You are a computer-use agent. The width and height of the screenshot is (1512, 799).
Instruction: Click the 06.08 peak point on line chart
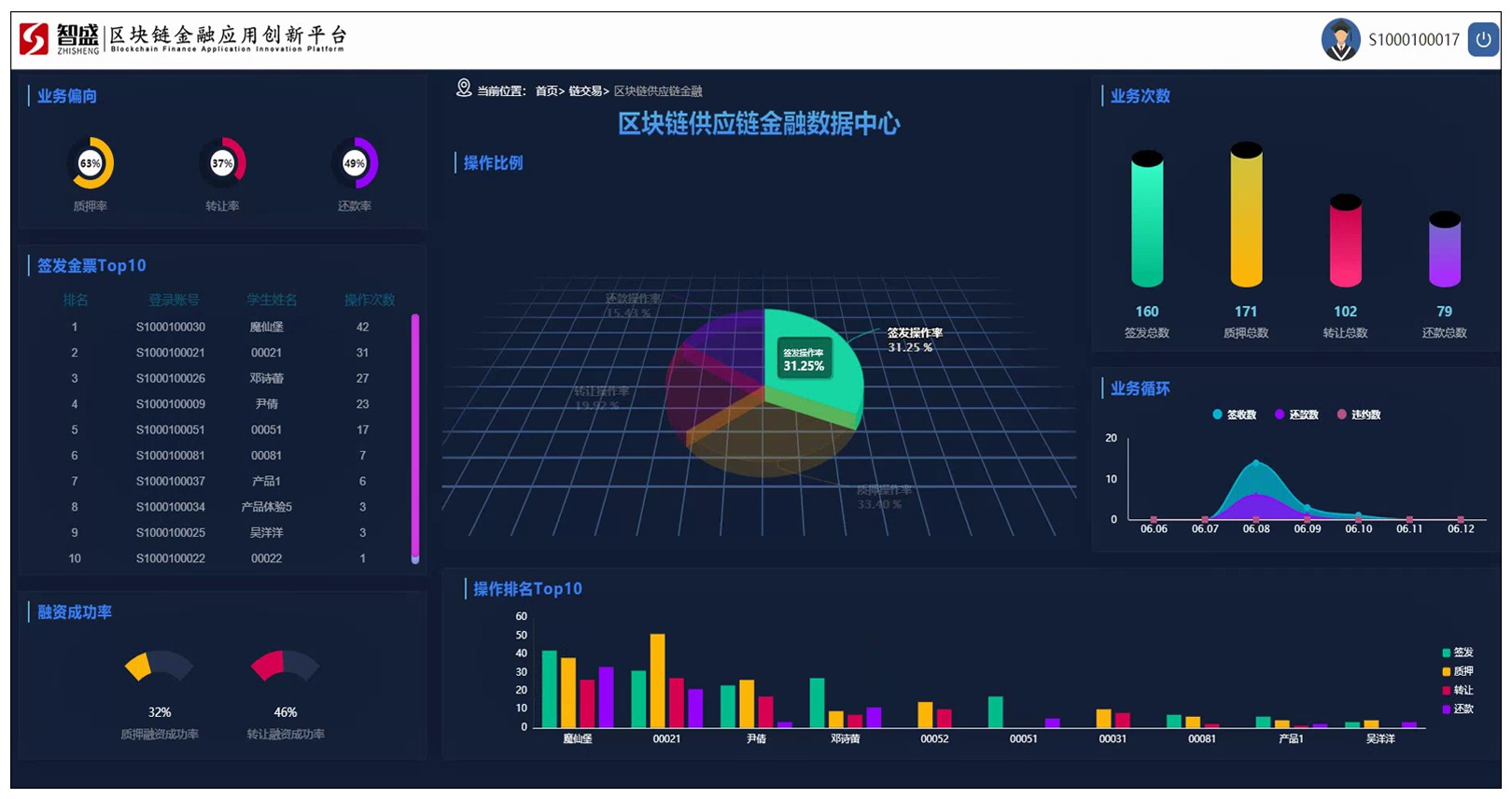[1256, 462]
